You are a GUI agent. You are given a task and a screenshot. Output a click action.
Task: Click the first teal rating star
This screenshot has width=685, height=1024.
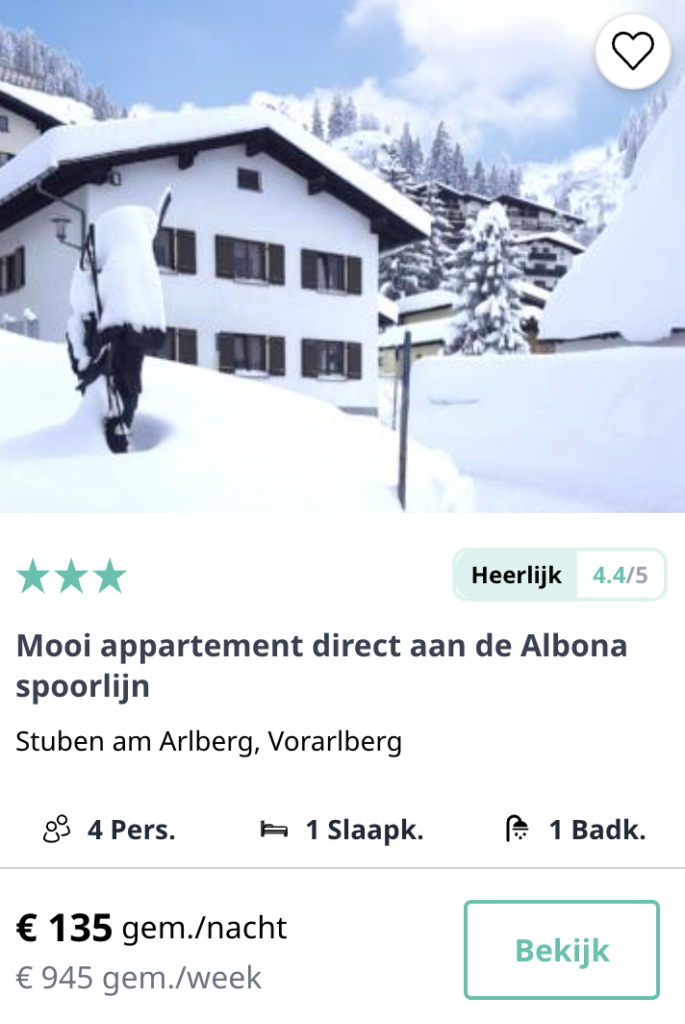[33, 576]
